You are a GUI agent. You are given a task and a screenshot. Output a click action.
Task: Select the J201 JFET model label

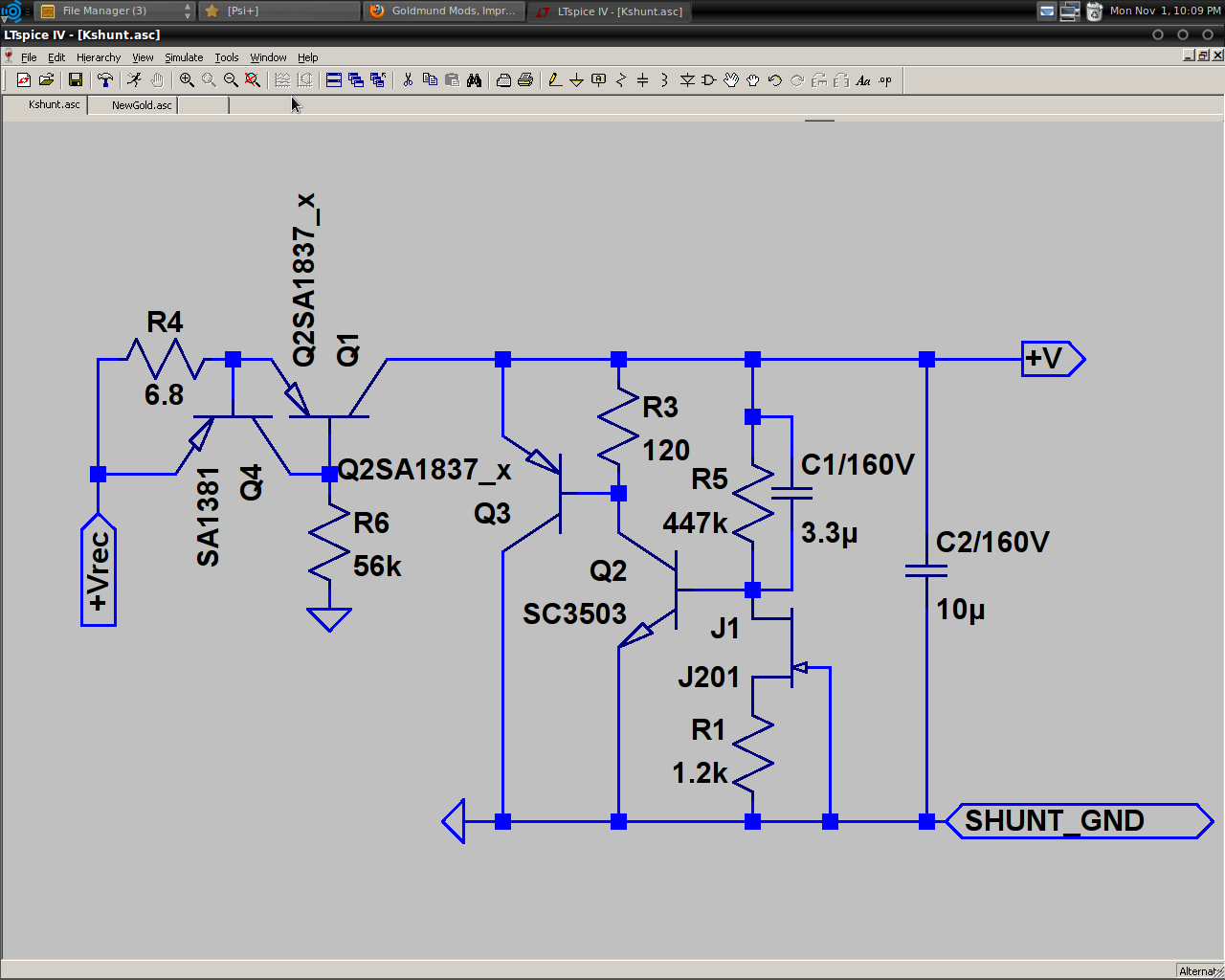pos(709,678)
